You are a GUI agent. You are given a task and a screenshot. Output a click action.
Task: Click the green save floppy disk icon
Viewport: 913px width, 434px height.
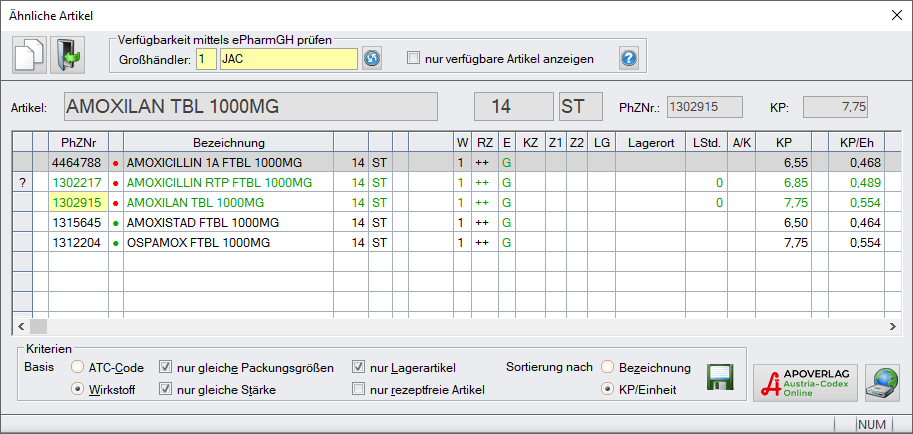click(720, 377)
